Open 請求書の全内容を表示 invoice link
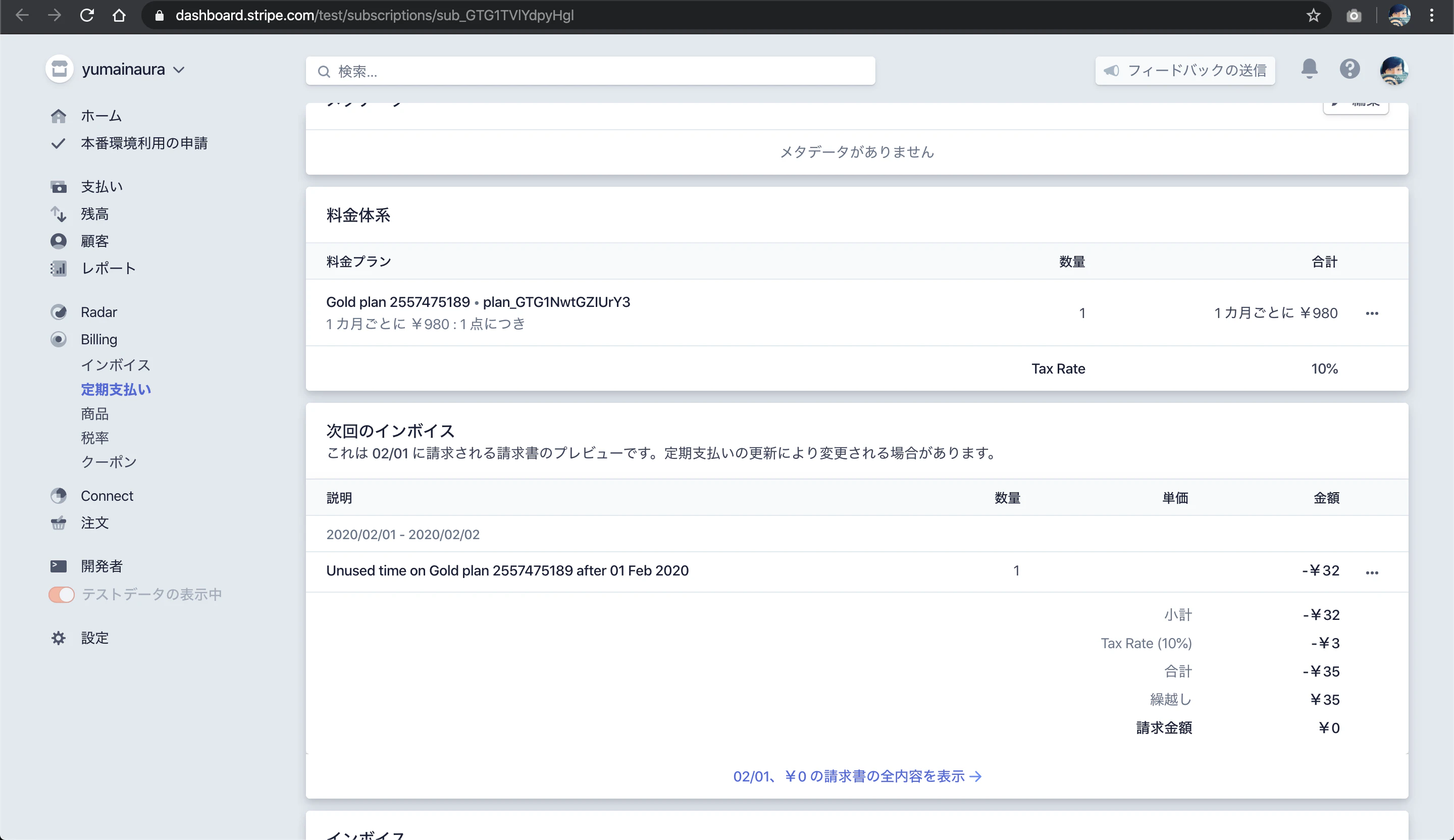The width and height of the screenshot is (1454, 840). (857, 776)
